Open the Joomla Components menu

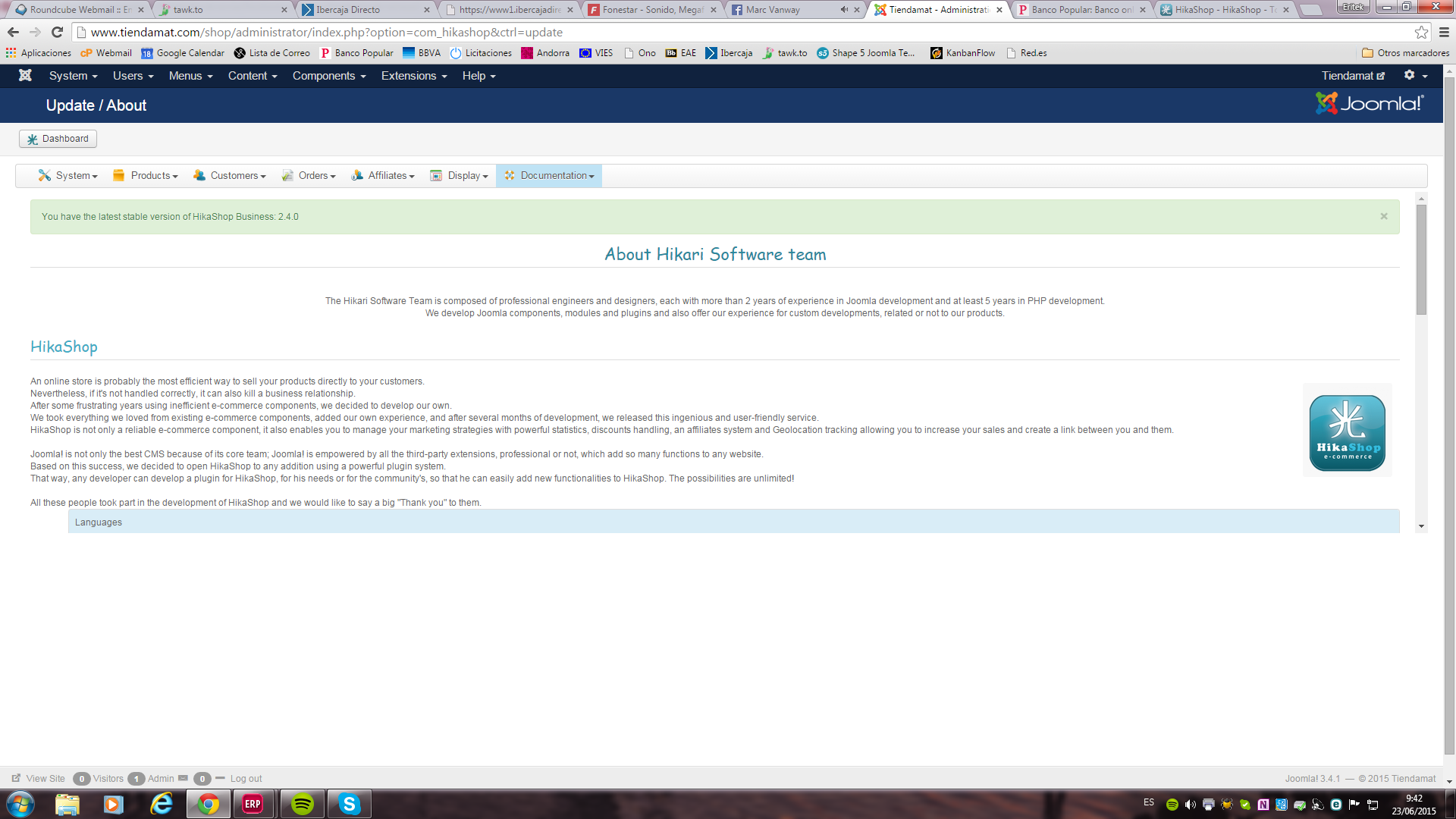point(329,76)
